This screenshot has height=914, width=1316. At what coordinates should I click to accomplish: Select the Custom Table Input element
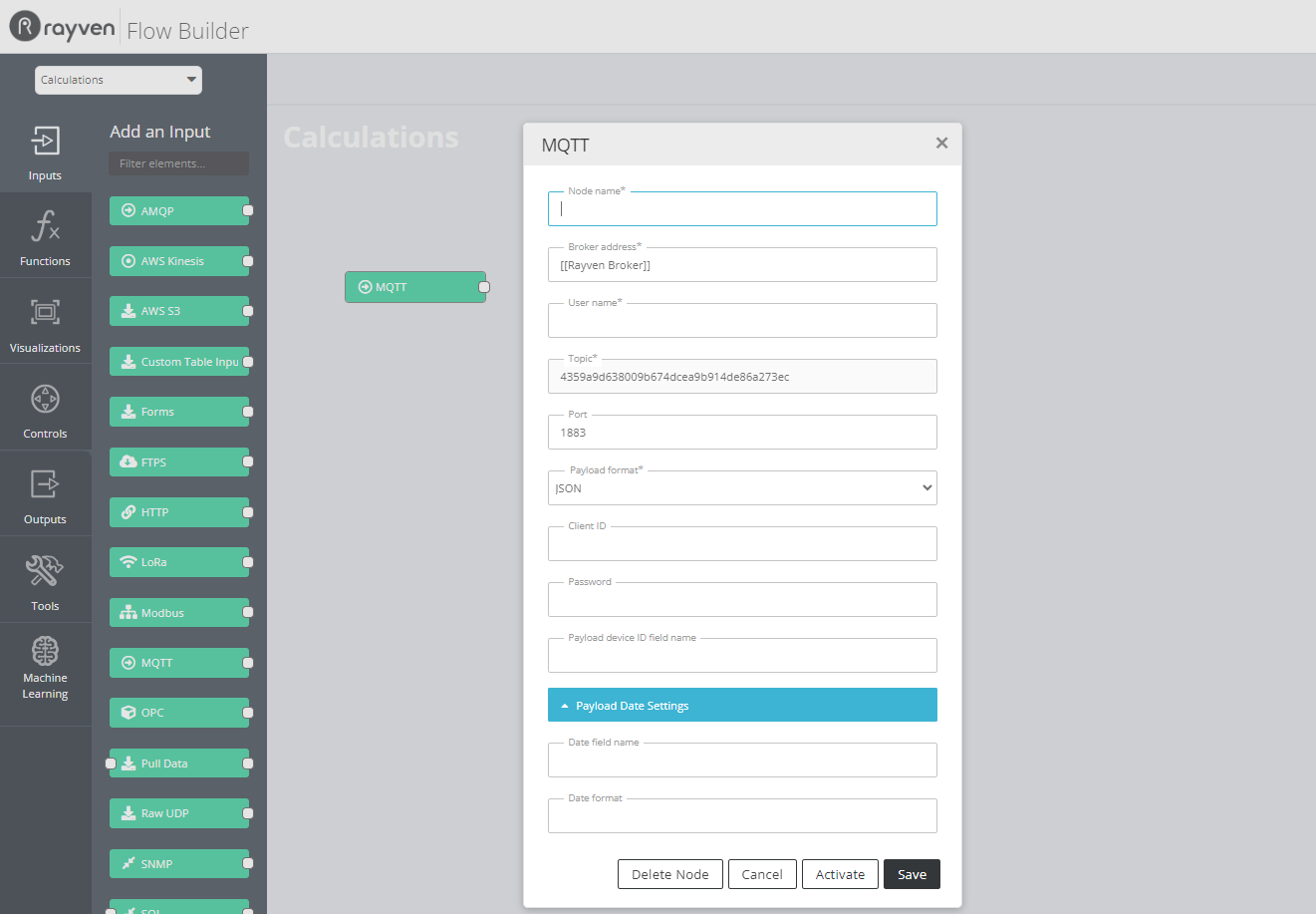(x=179, y=362)
